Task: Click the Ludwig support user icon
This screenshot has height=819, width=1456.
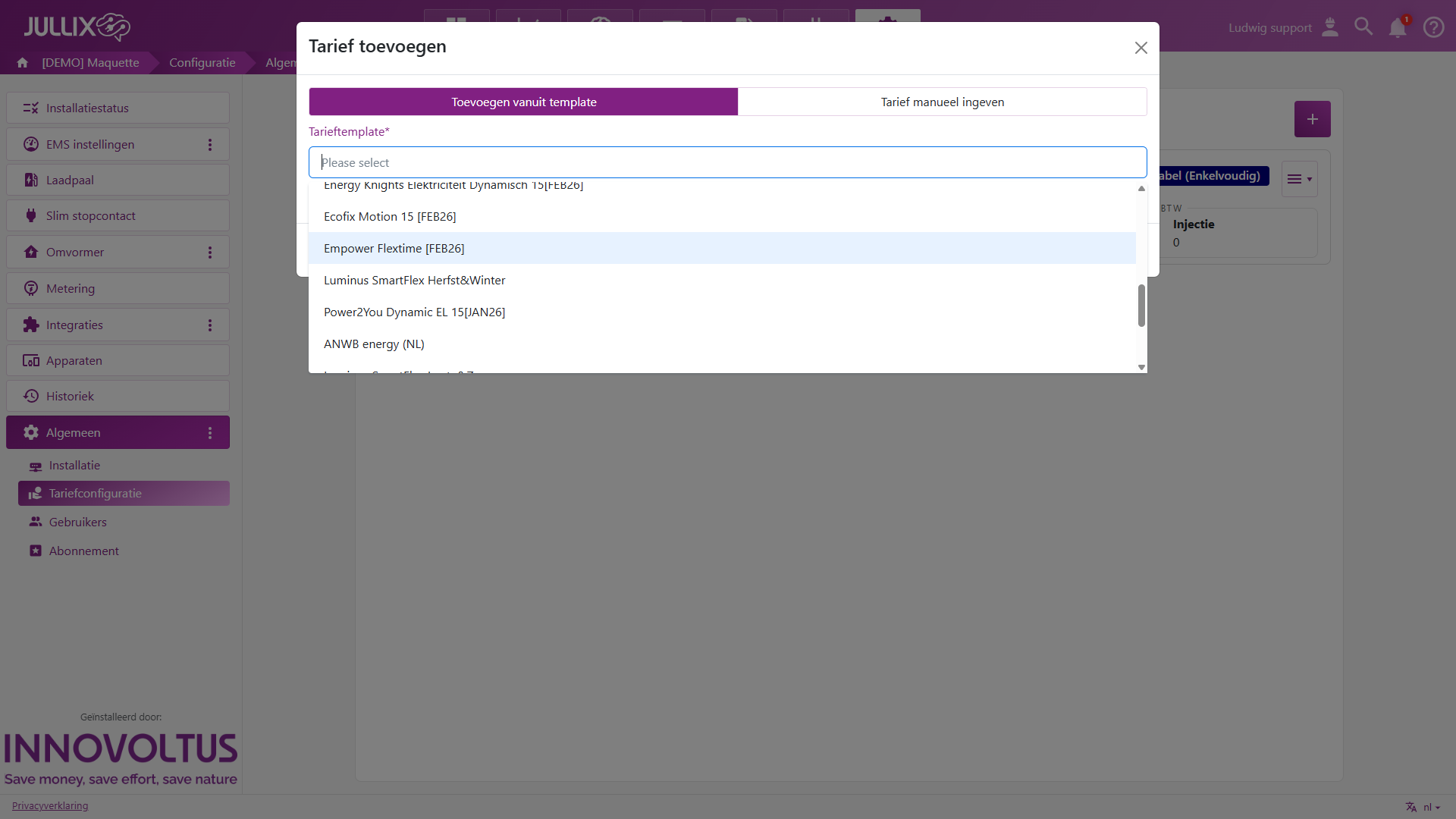Action: (1329, 27)
